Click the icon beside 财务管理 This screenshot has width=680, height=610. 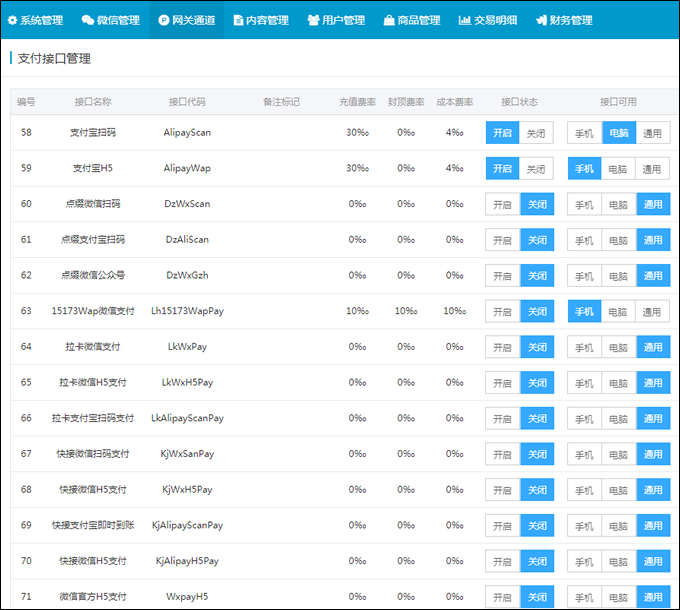(541, 20)
